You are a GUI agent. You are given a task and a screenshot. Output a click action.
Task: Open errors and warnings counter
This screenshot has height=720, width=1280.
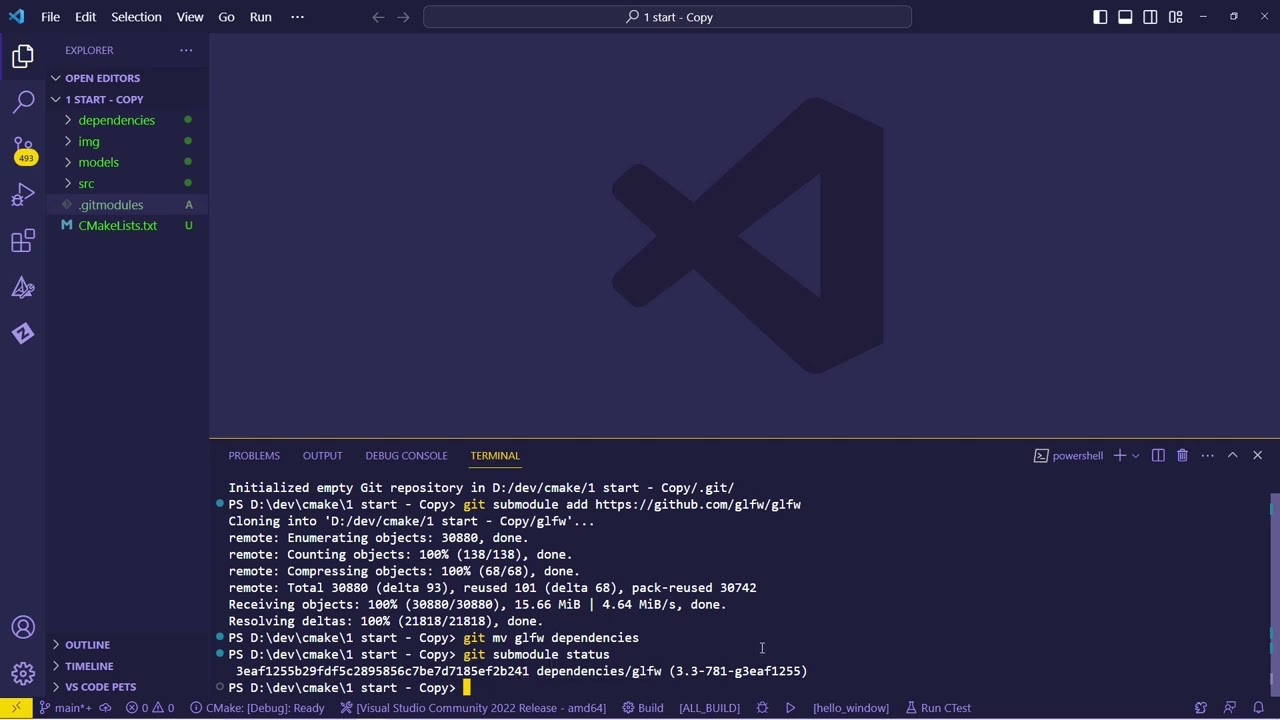151,708
